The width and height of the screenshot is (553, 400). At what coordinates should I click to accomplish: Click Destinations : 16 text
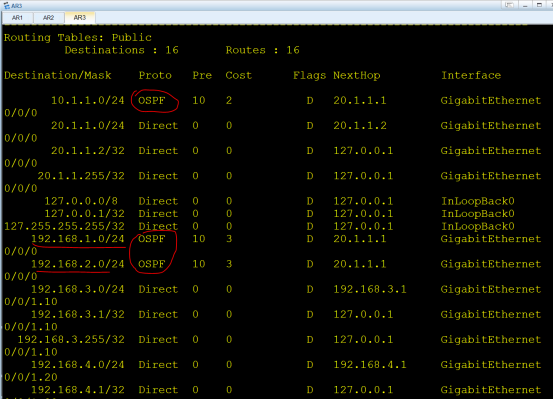(122, 50)
